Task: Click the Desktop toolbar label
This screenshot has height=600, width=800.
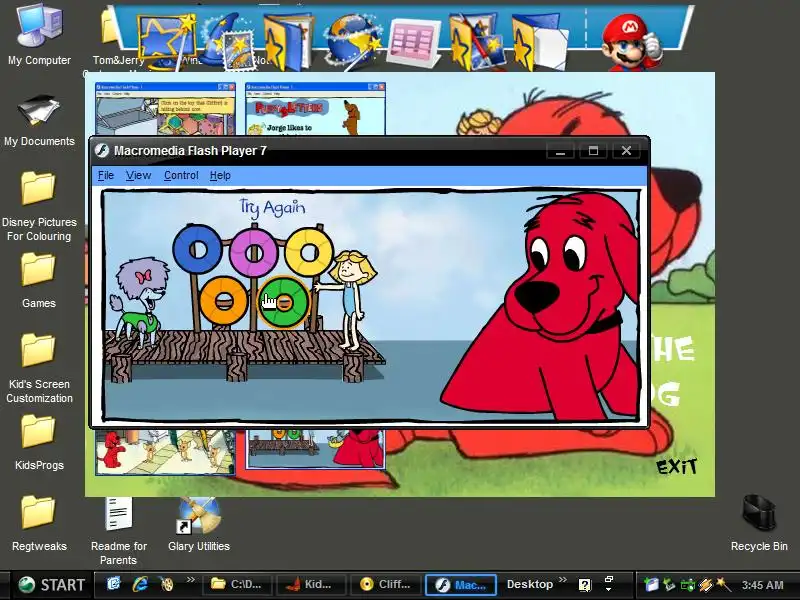Action: click(x=530, y=585)
